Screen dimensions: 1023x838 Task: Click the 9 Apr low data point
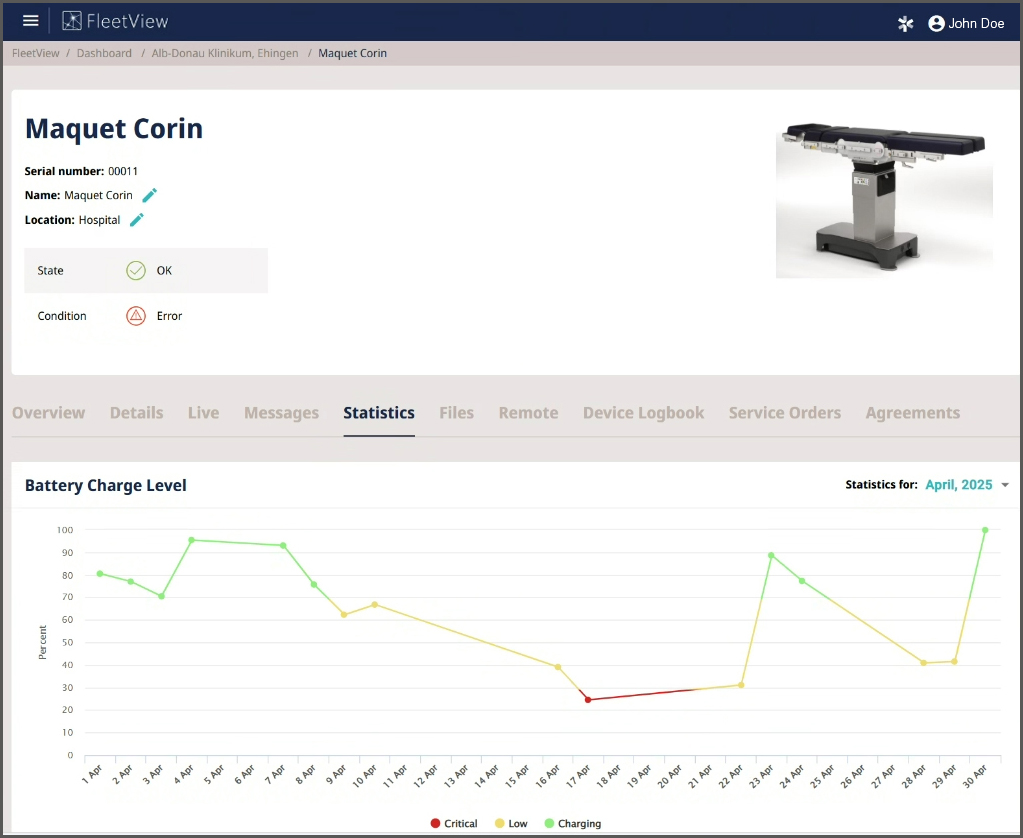tap(344, 615)
